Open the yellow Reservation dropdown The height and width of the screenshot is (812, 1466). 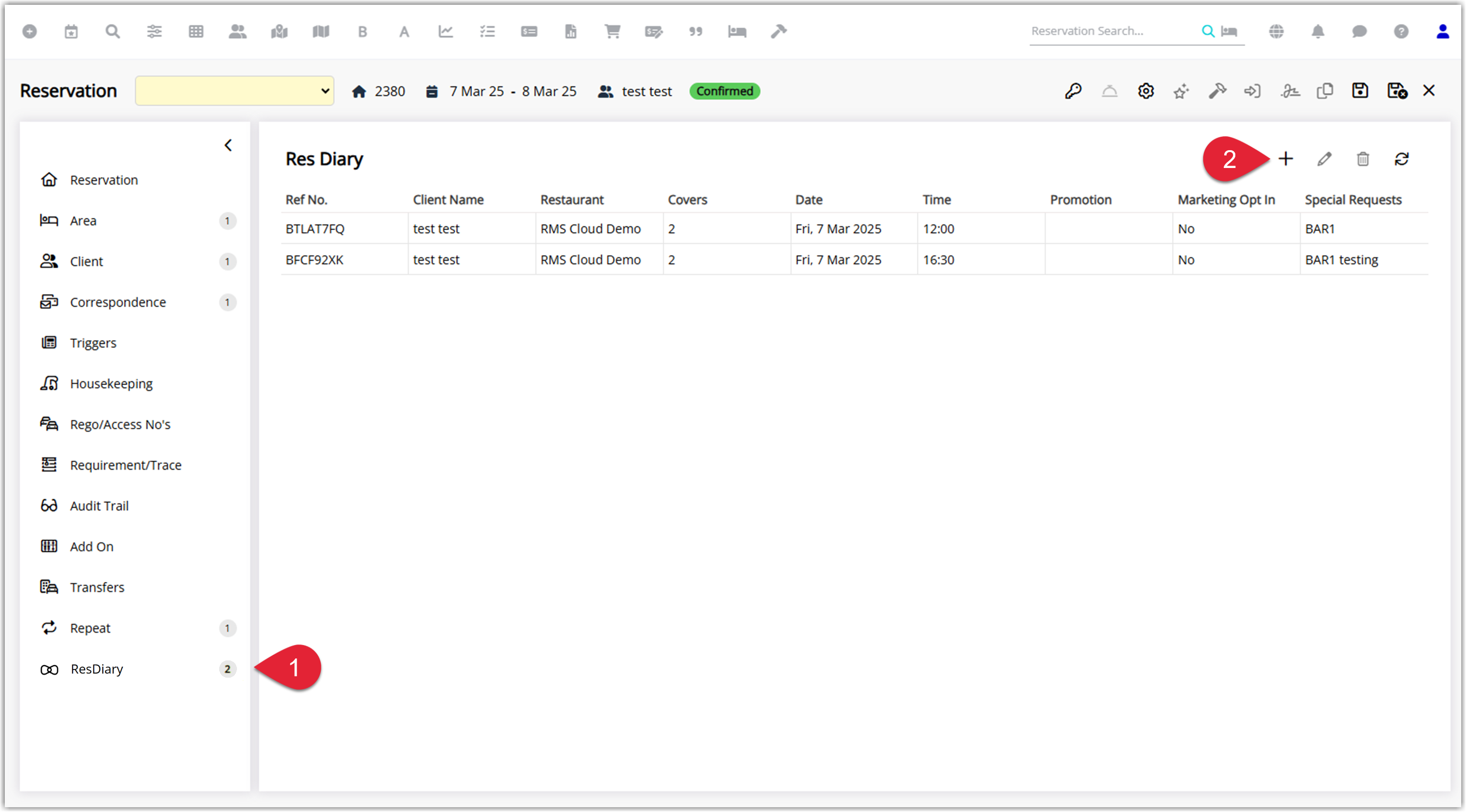[x=234, y=91]
